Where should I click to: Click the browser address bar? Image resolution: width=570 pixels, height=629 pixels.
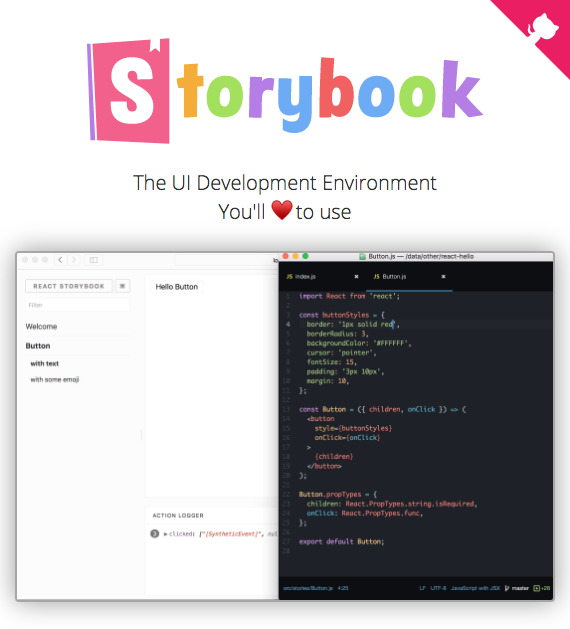click(x=227, y=260)
